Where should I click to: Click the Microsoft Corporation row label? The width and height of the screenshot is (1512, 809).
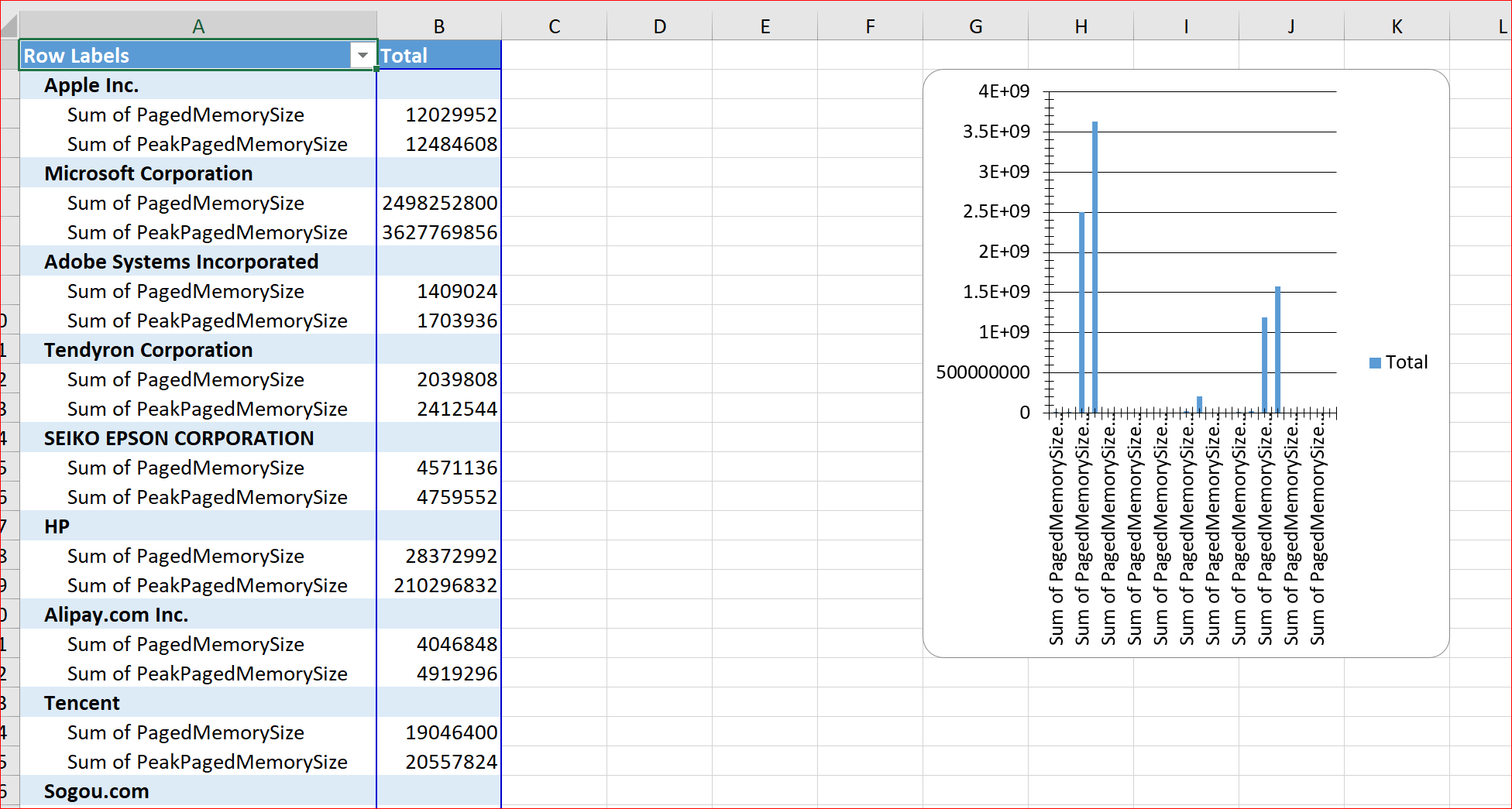tap(149, 173)
